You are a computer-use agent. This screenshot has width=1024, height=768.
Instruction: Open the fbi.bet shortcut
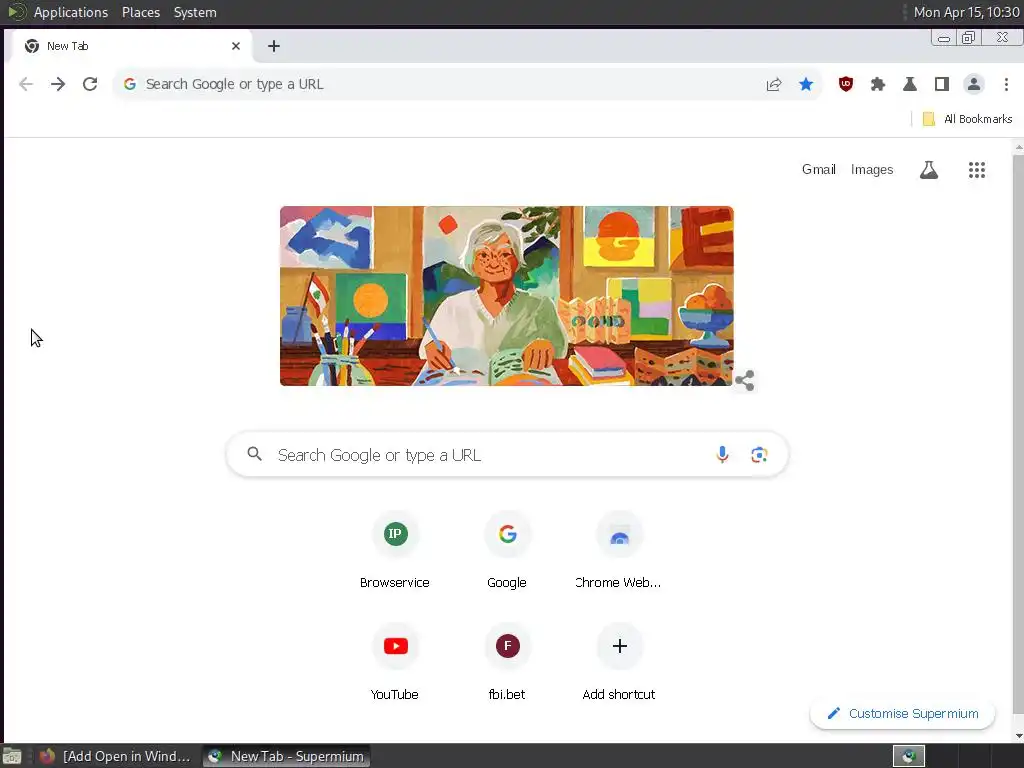click(x=507, y=662)
